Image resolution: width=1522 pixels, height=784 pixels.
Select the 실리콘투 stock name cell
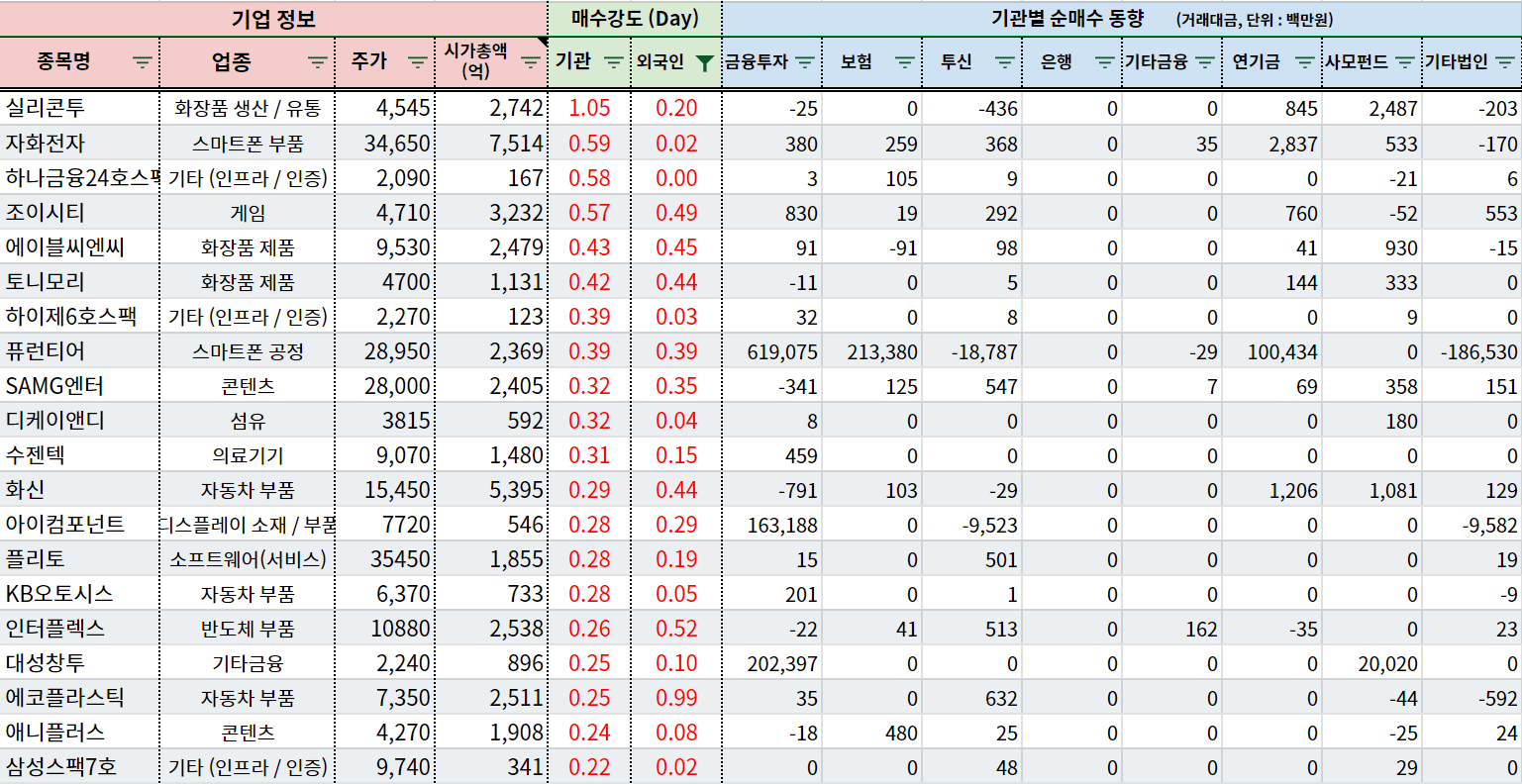click(x=79, y=108)
